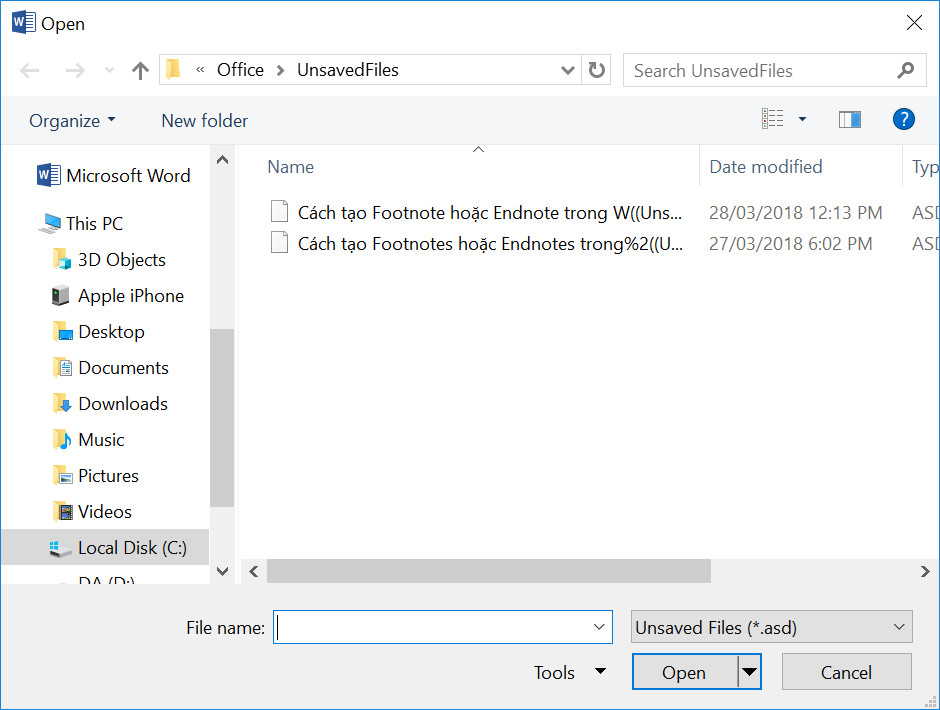Go to the Downloads folder
Screen dimensions: 940x710
tap(122, 404)
